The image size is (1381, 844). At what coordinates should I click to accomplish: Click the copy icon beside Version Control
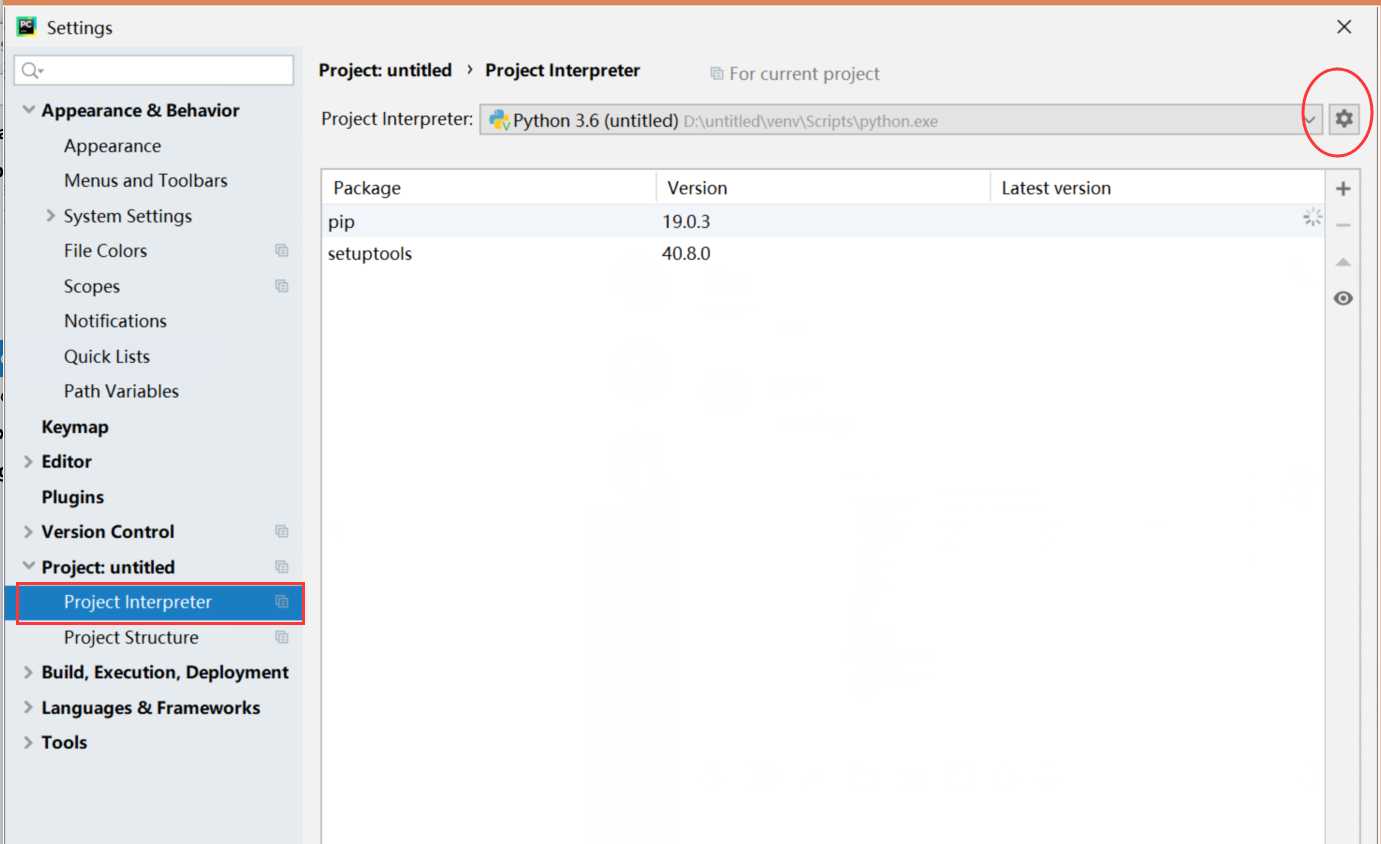(x=282, y=532)
